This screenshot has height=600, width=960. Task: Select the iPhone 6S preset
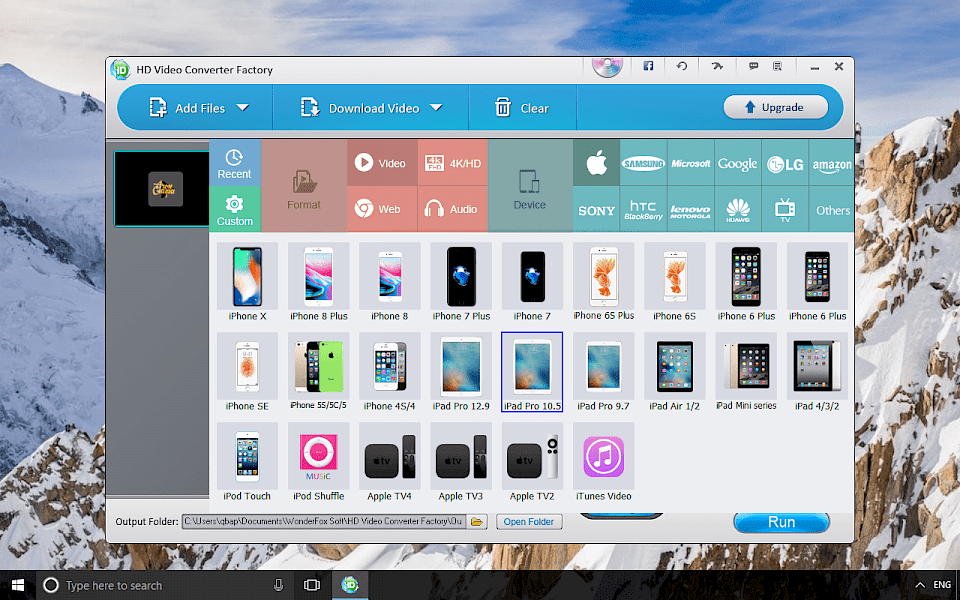point(675,282)
